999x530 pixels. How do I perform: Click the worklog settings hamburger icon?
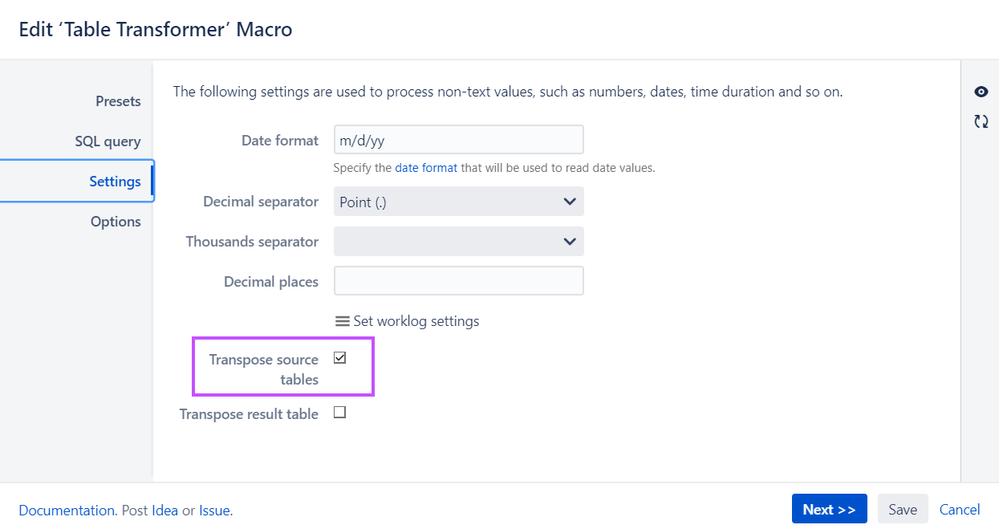pos(342,321)
